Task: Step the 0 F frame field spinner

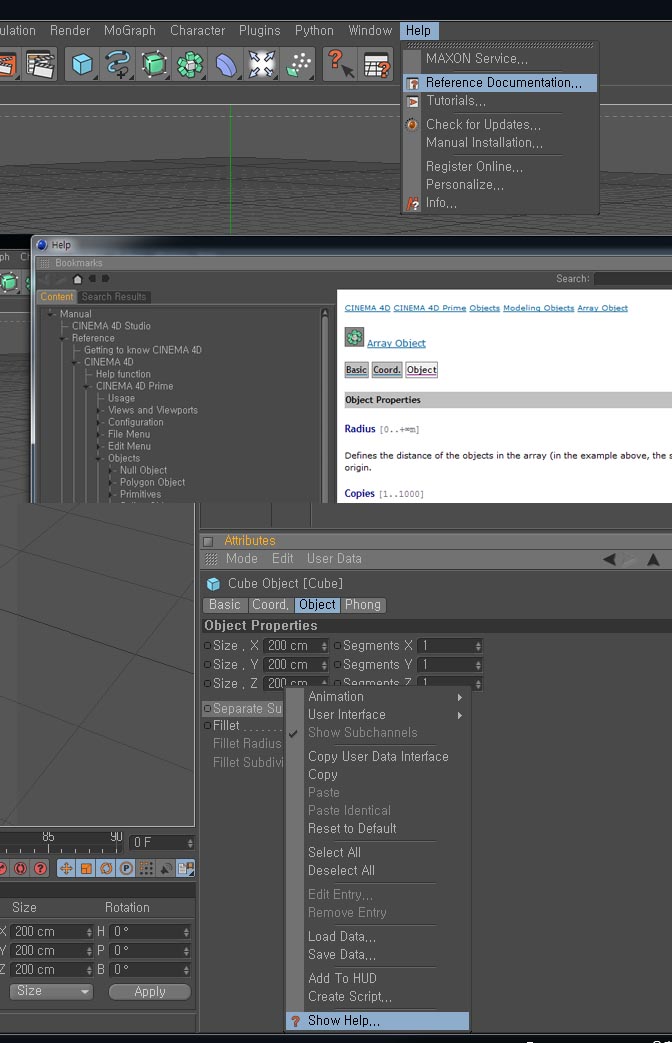Action: [x=190, y=843]
